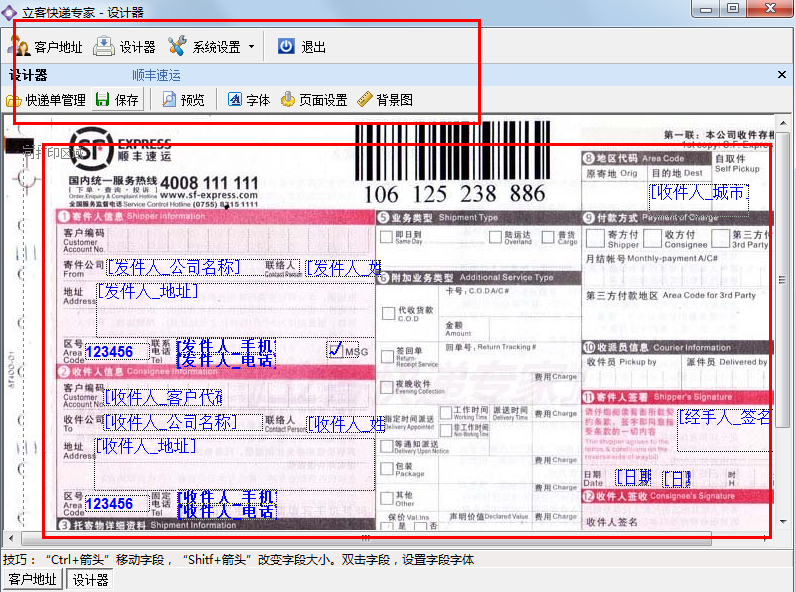This screenshot has height=592, width=796.
Task: Click the 退出 power icon
Action: point(286,46)
